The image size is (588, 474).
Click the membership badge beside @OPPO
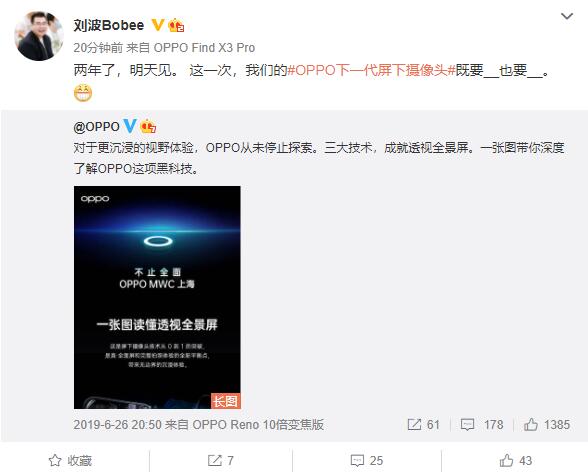pyautogui.click(x=148, y=126)
